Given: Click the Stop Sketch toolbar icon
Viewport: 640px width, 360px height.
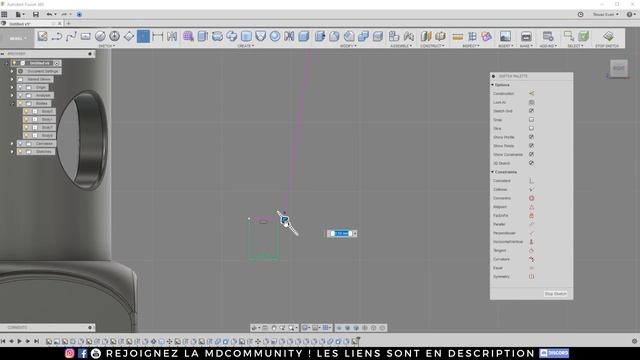Looking at the screenshot, I should pos(608,36).
